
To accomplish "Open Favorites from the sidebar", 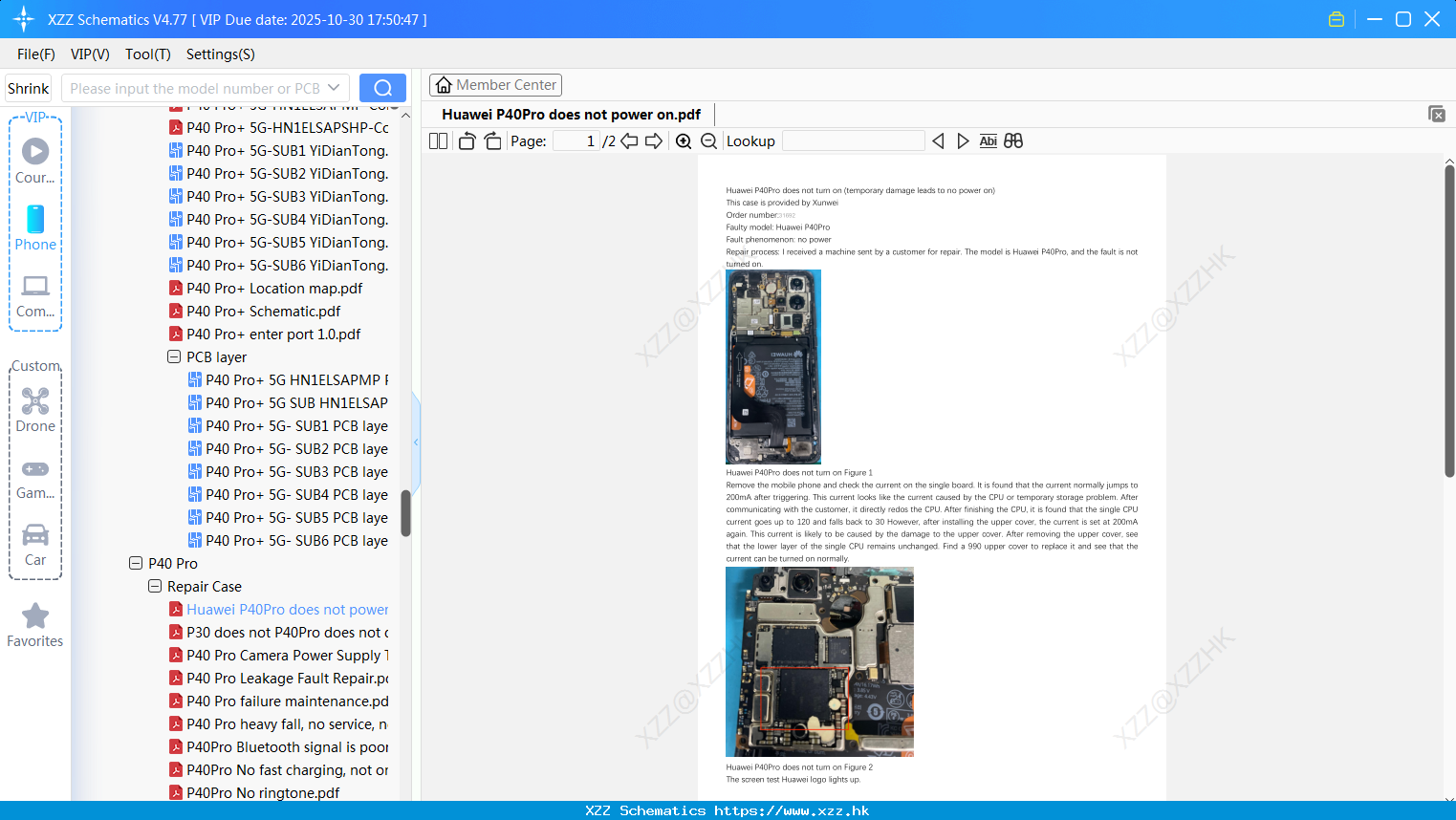I will click(35, 625).
